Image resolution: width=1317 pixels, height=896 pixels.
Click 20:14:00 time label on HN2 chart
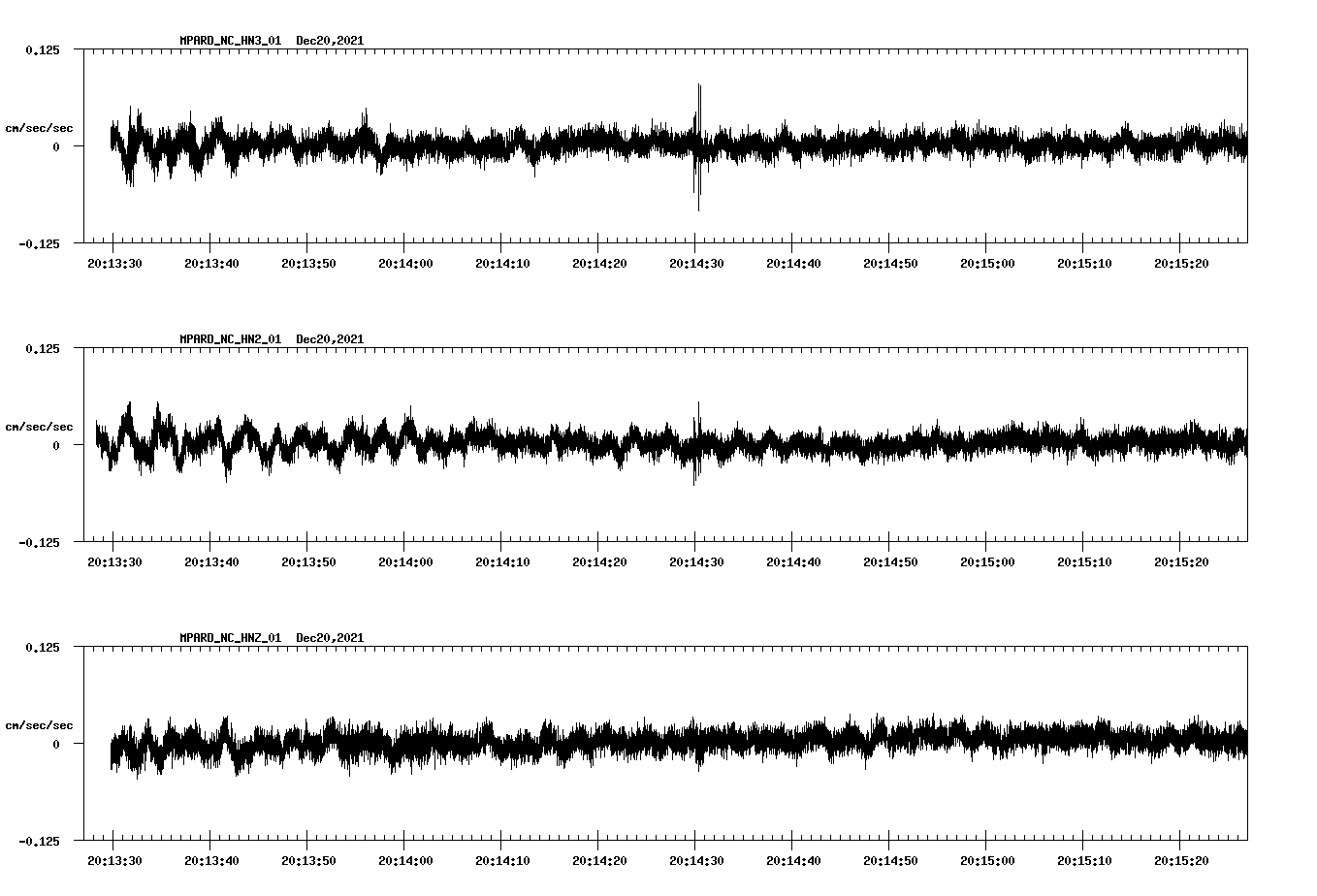pyautogui.click(x=405, y=561)
